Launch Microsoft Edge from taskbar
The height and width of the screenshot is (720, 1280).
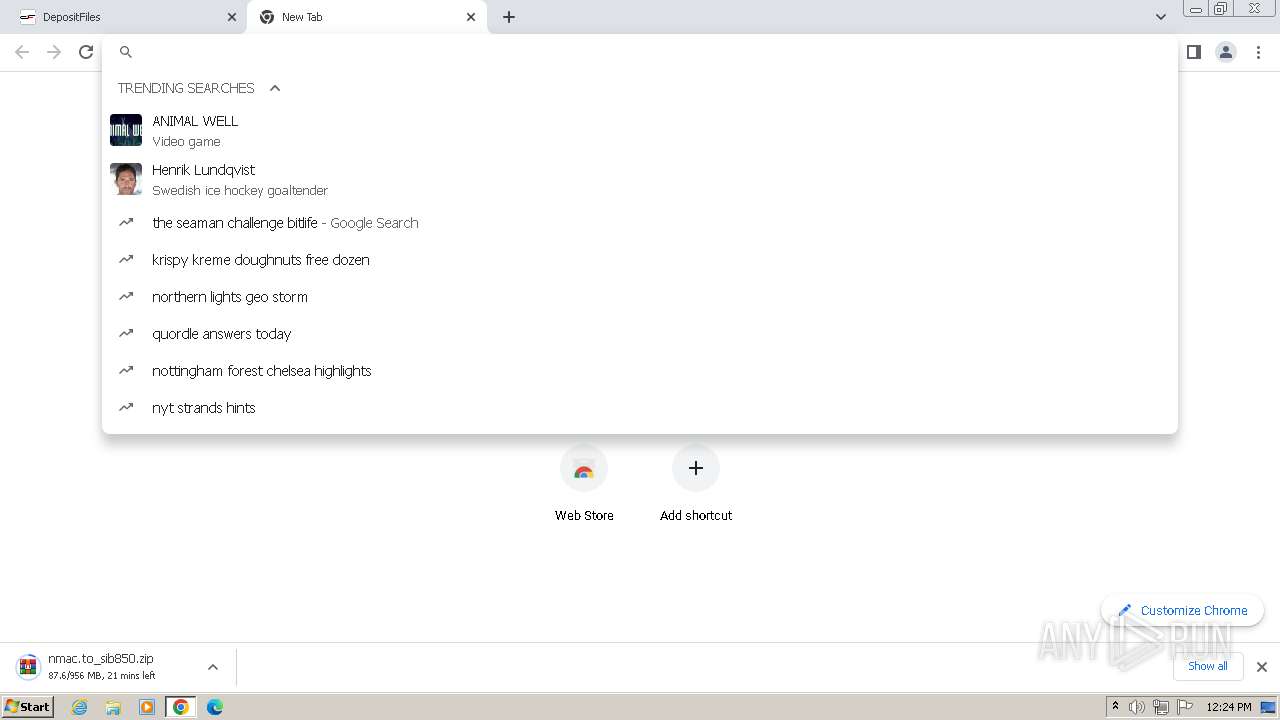click(215, 707)
